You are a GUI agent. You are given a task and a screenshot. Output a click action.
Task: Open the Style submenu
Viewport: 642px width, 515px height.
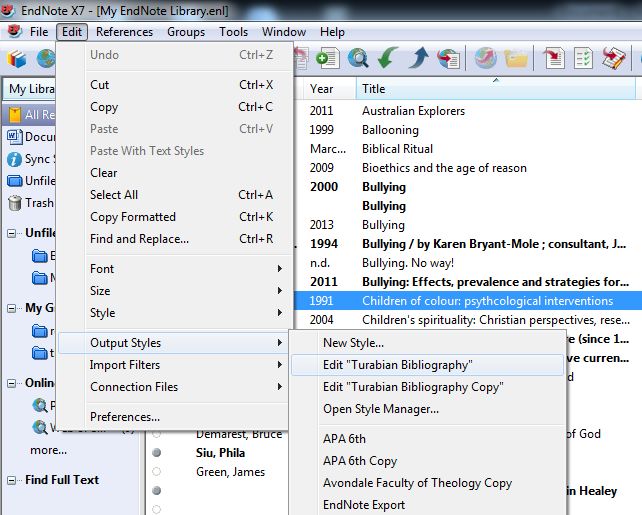click(175, 313)
